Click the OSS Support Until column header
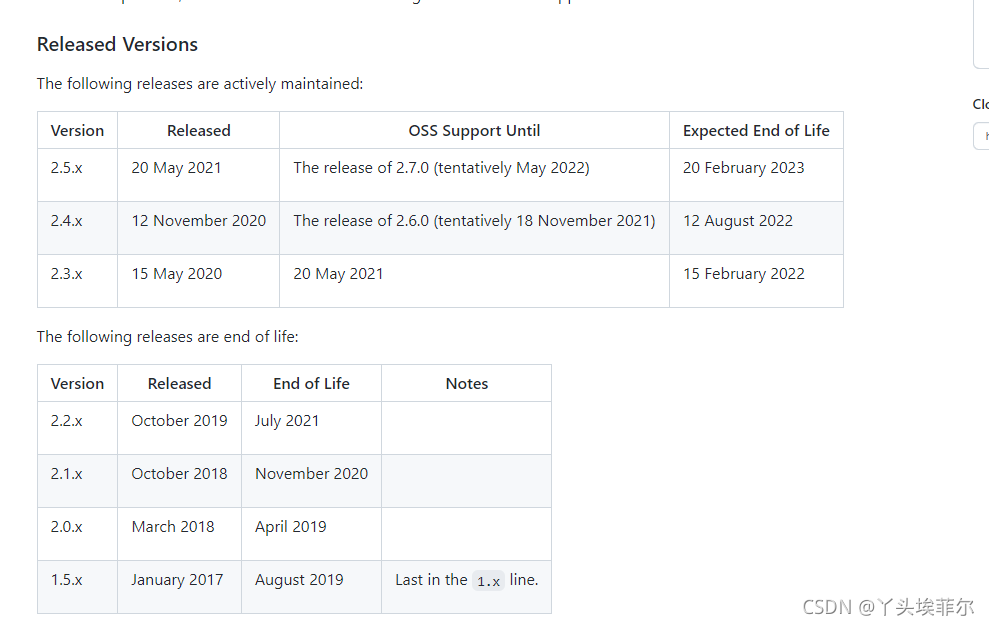This screenshot has width=989, height=625. 474,131
